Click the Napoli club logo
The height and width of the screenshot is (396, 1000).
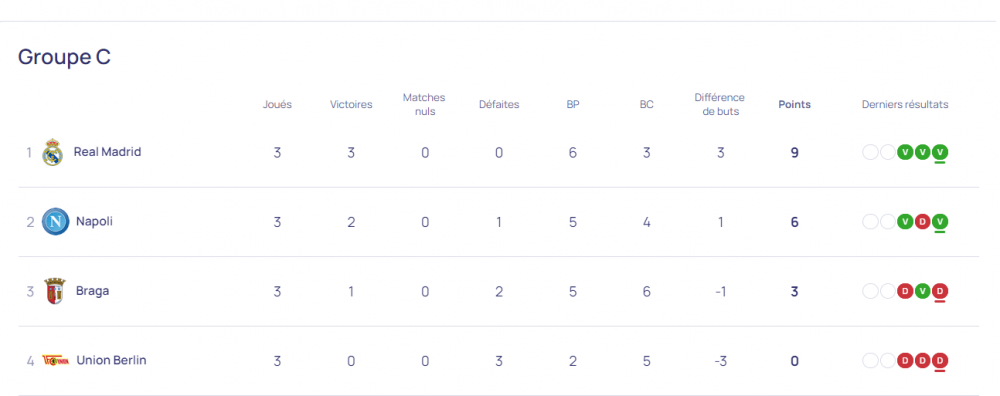[55, 222]
